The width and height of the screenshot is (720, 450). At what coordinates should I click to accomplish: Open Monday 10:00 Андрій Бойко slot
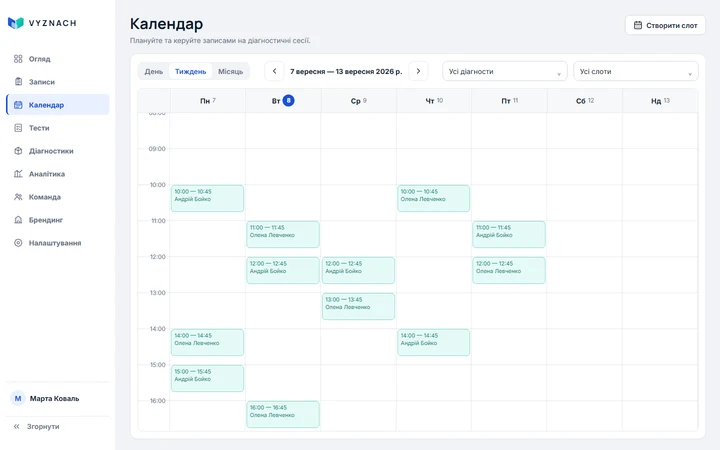pos(208,198)
